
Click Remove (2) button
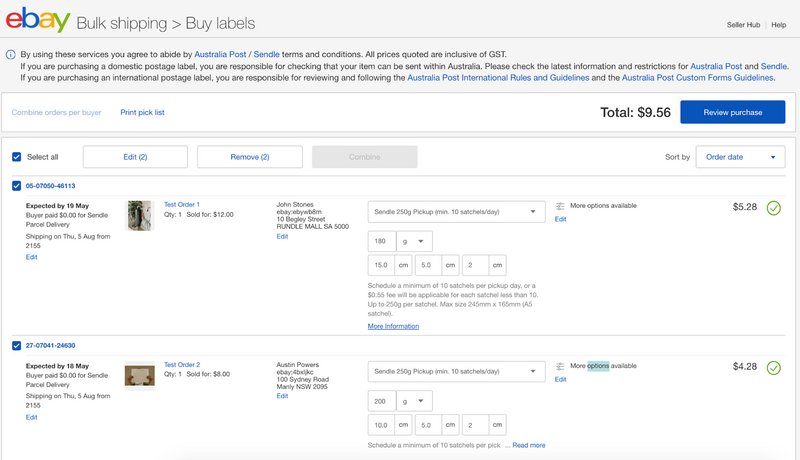pyautogui.click(x=249, y=157)
